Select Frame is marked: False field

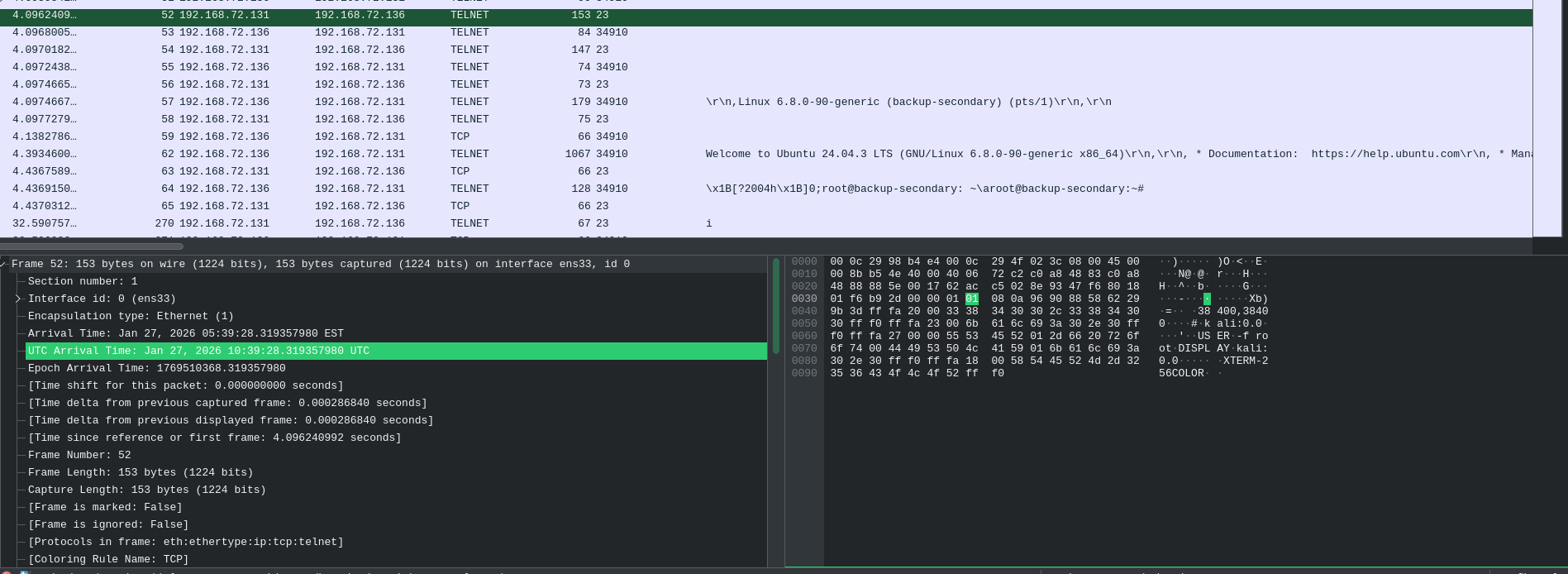(396, 507)
